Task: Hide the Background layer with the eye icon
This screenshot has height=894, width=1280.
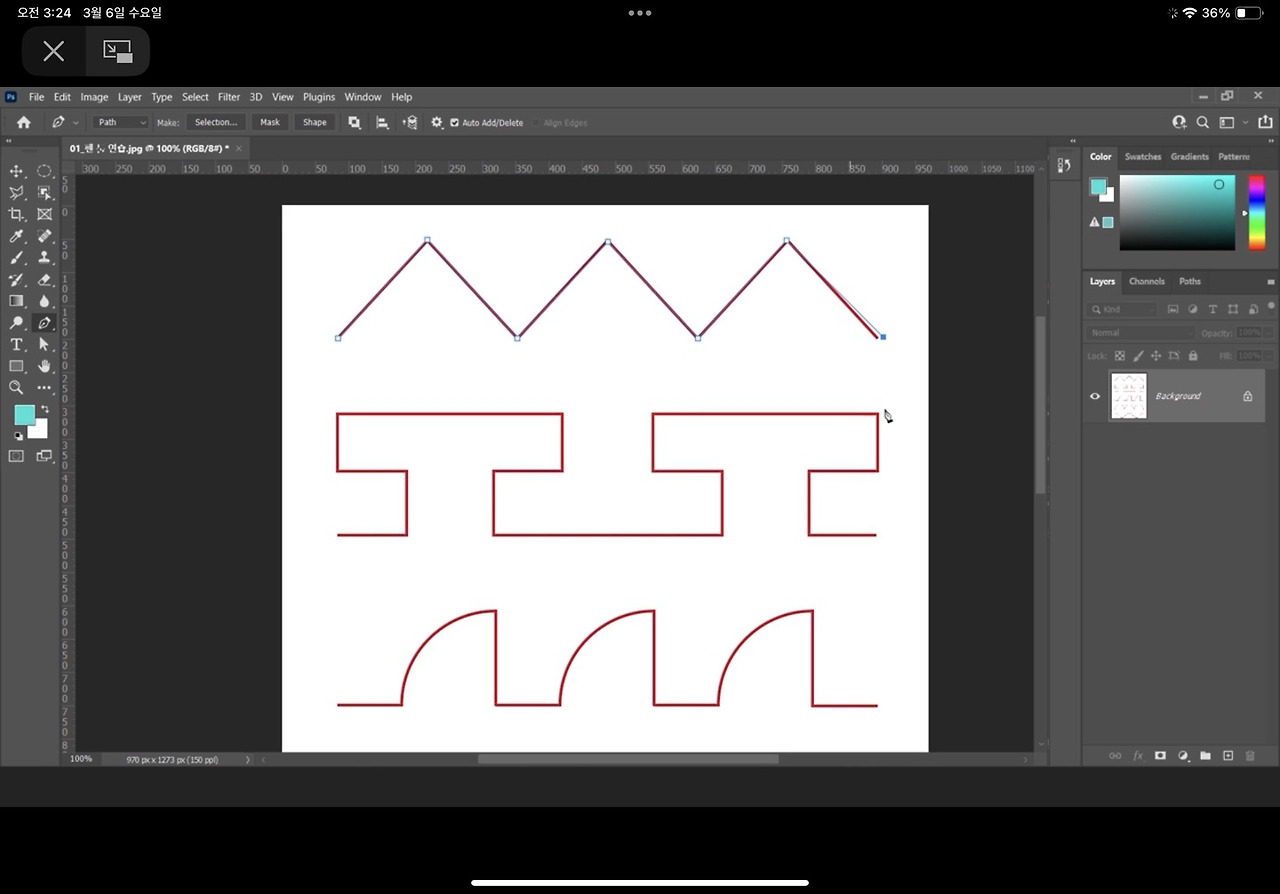Action: coord(1095,396)
